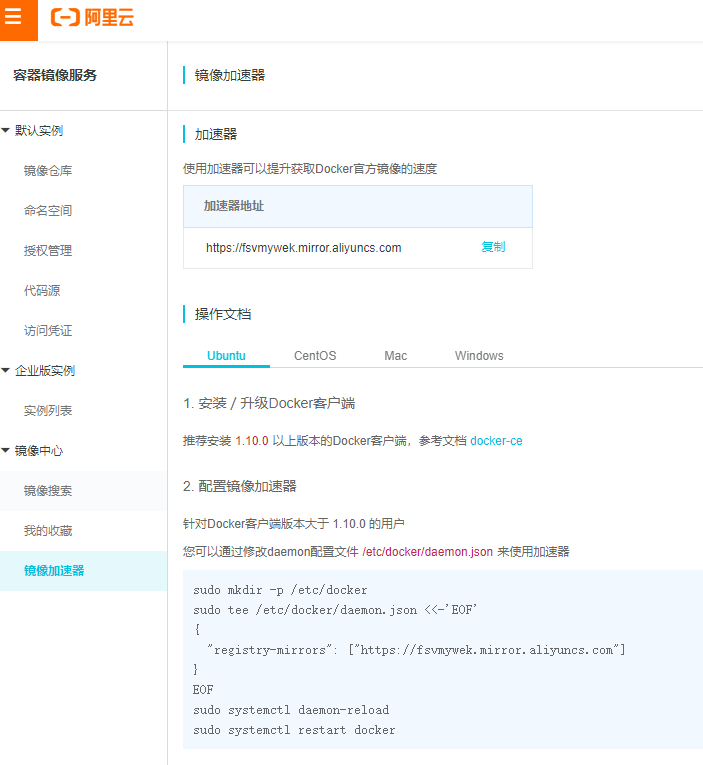Copy the accelerator address with 复制
703x765 pixels.
click(x=493, y=247)
